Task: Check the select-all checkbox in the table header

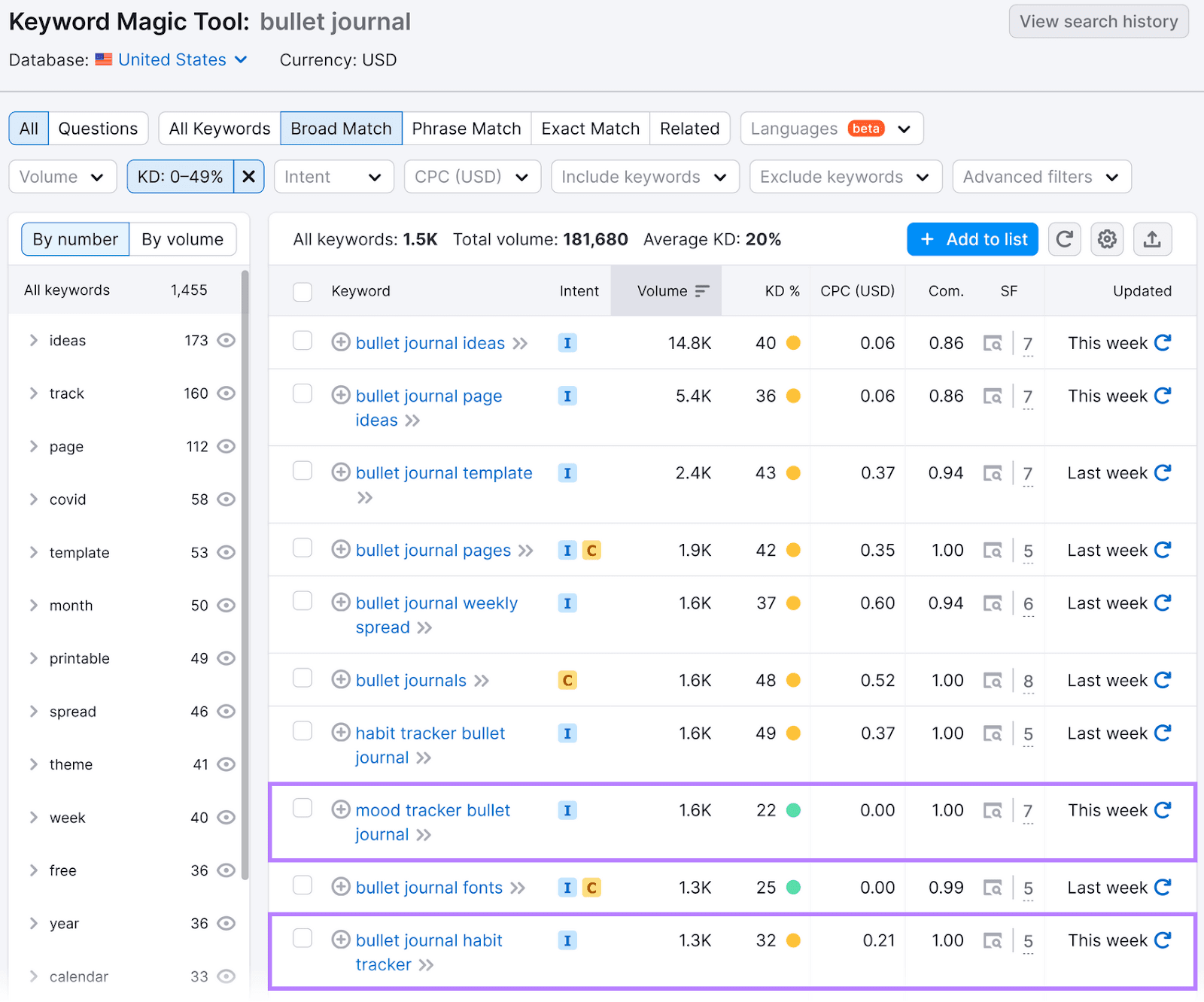Action: tap(302, 291)
